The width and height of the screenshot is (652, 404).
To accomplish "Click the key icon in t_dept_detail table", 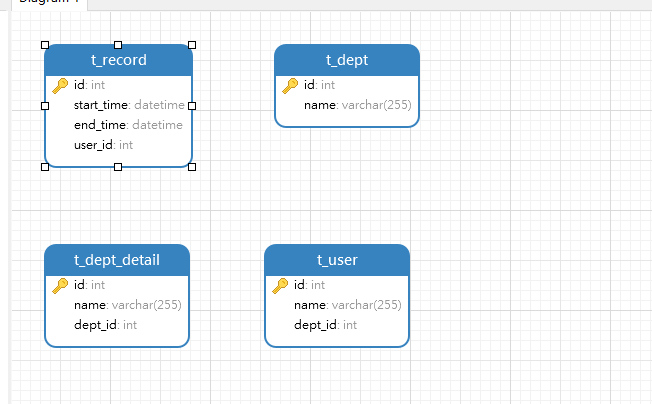I will click(60, 285).
